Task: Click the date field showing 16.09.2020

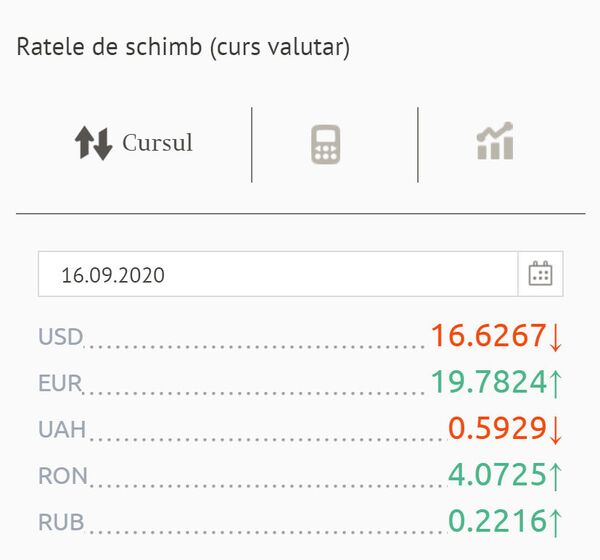Action: pyautogui.click(x=278, y=274)
